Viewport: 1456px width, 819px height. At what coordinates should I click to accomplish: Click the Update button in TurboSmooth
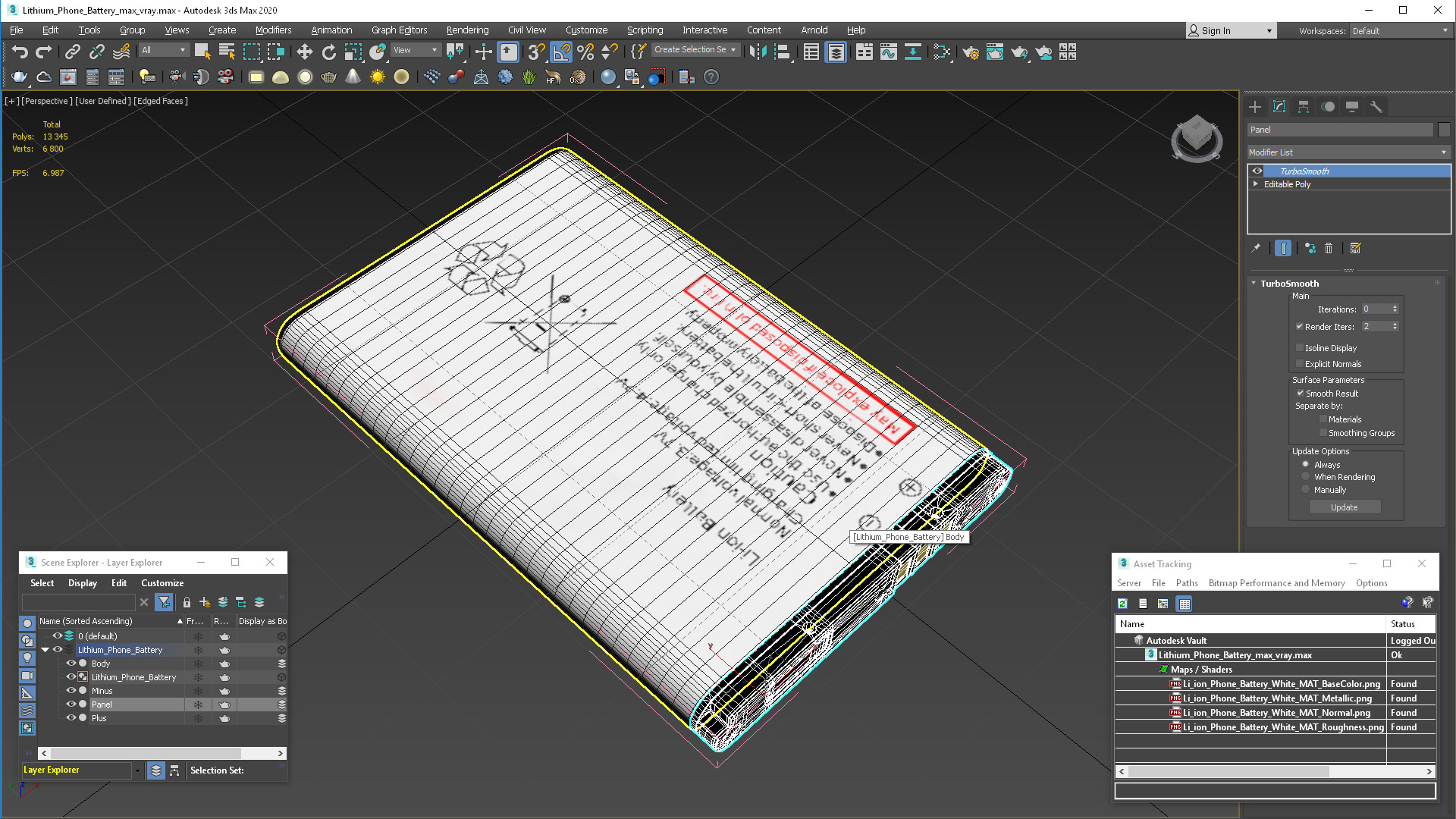pyautogui.click(x=1344, y=507)
